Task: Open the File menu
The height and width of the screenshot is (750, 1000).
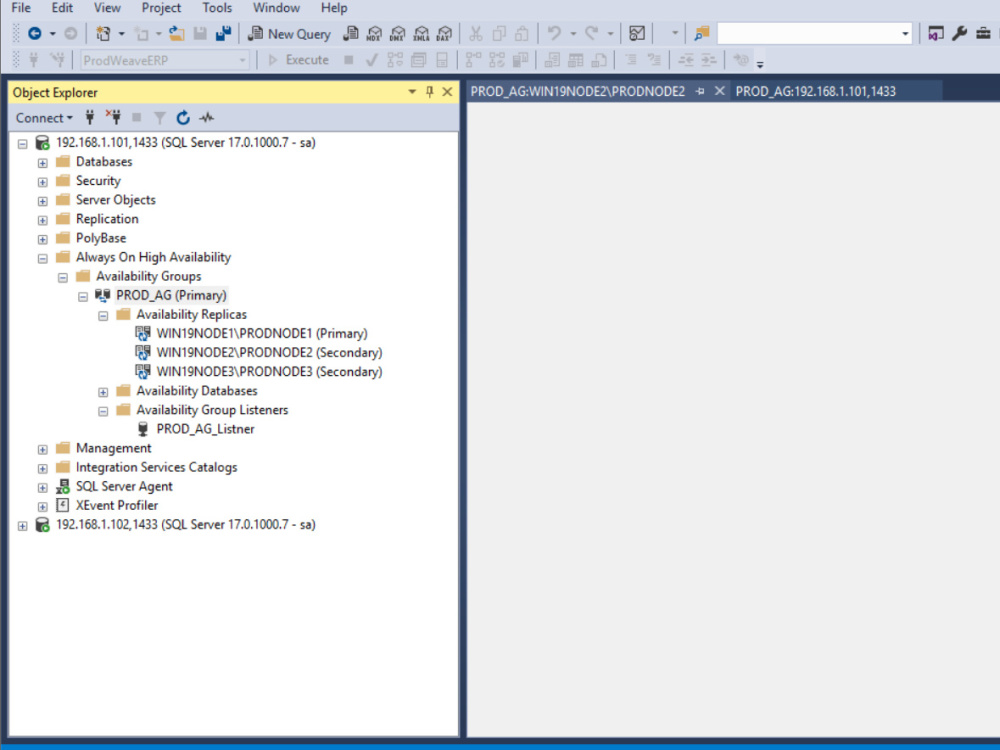Action: pos(21,8)
